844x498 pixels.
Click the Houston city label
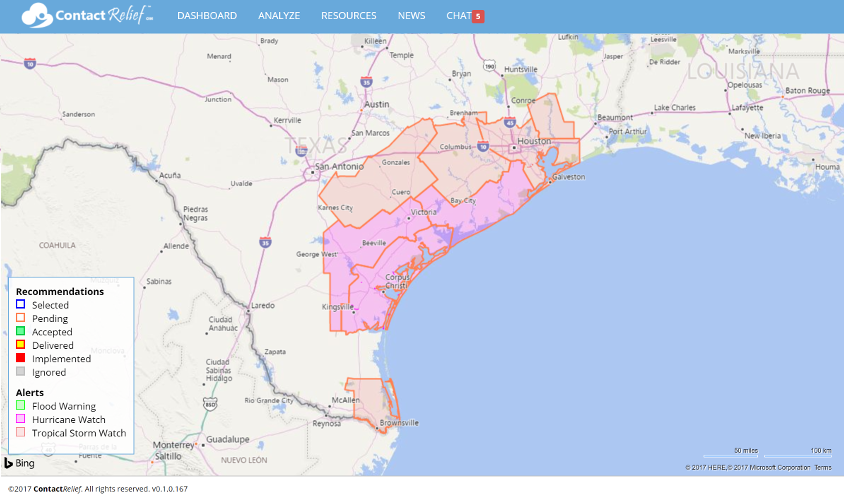tap(534, 141)
